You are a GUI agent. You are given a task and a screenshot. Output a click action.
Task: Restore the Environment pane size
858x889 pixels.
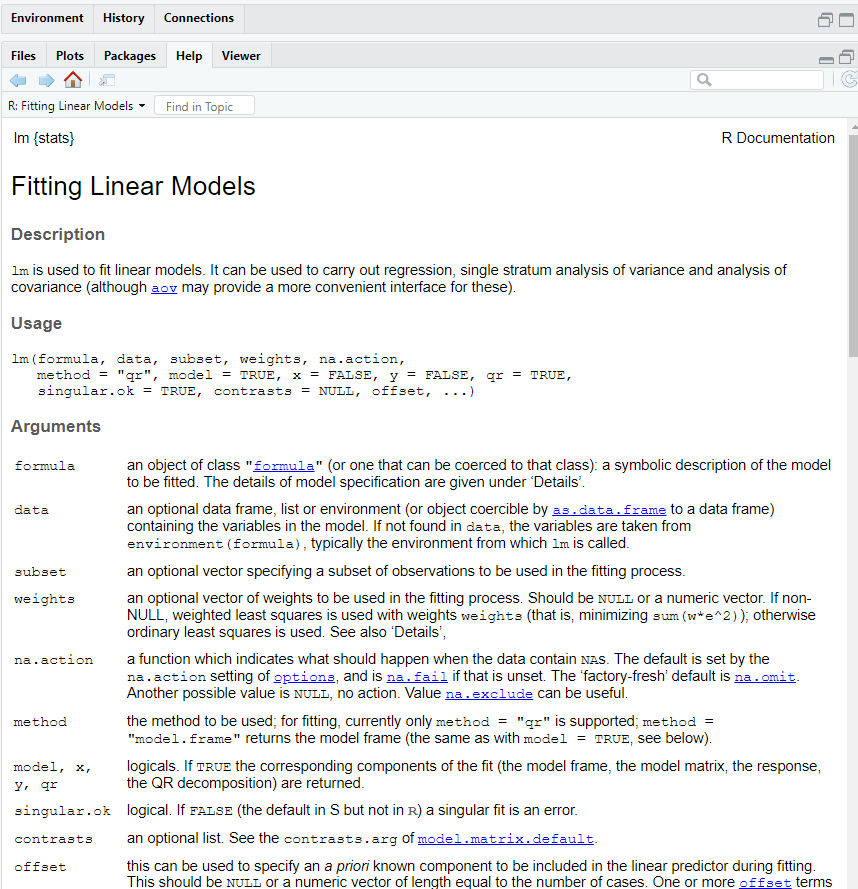[825, 19]
